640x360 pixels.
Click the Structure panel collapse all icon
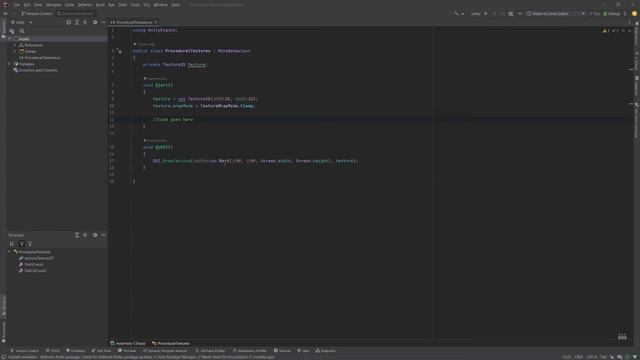(x=85, y=235)
